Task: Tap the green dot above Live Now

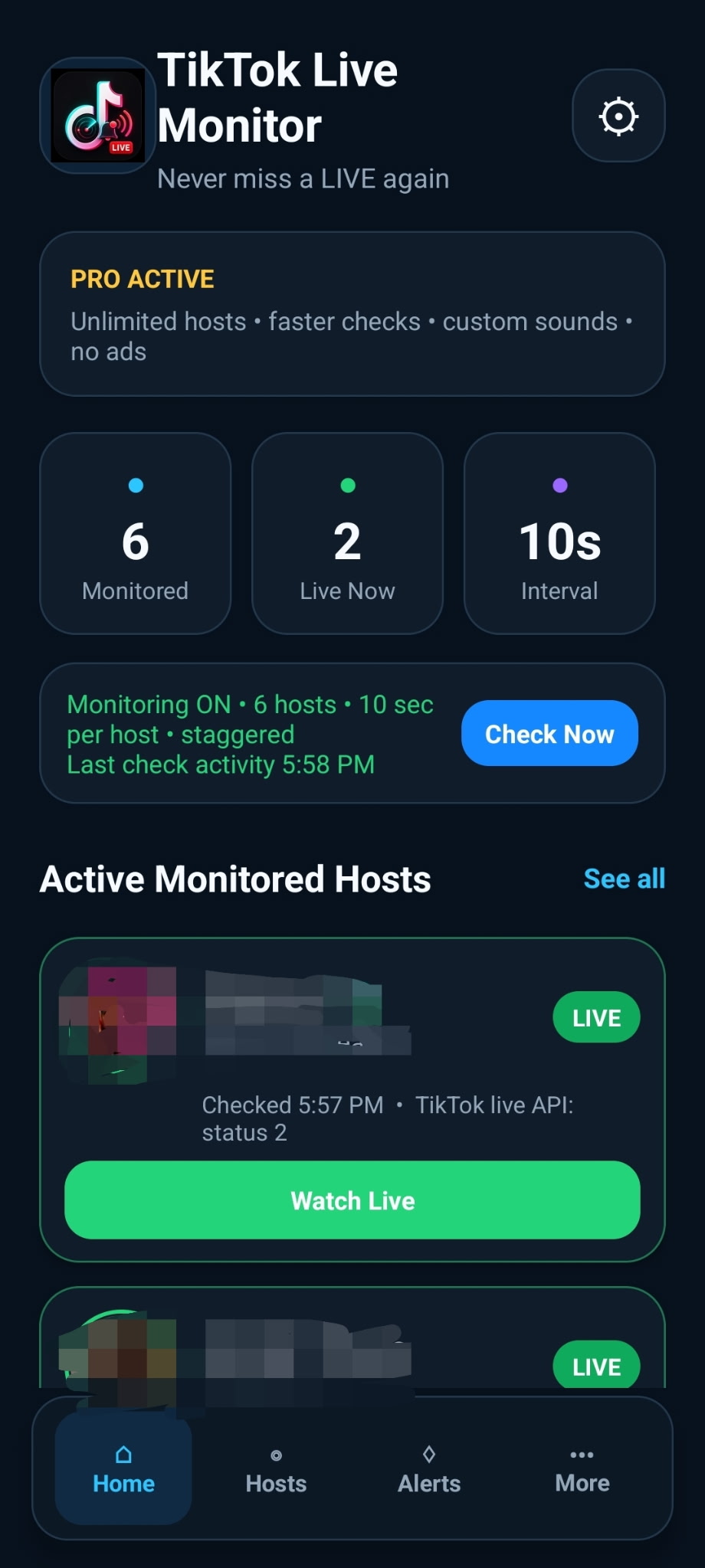Action: tap(347, 485)
